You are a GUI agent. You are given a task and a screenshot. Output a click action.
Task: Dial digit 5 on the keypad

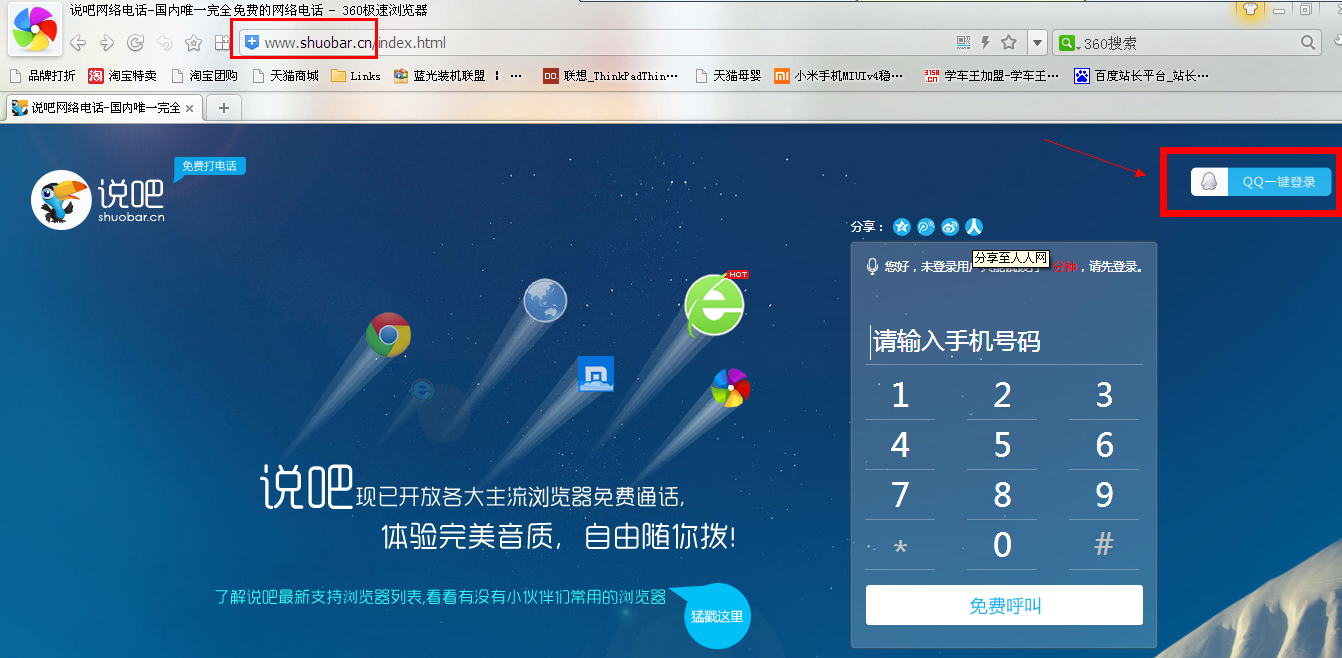point(1002,445)
